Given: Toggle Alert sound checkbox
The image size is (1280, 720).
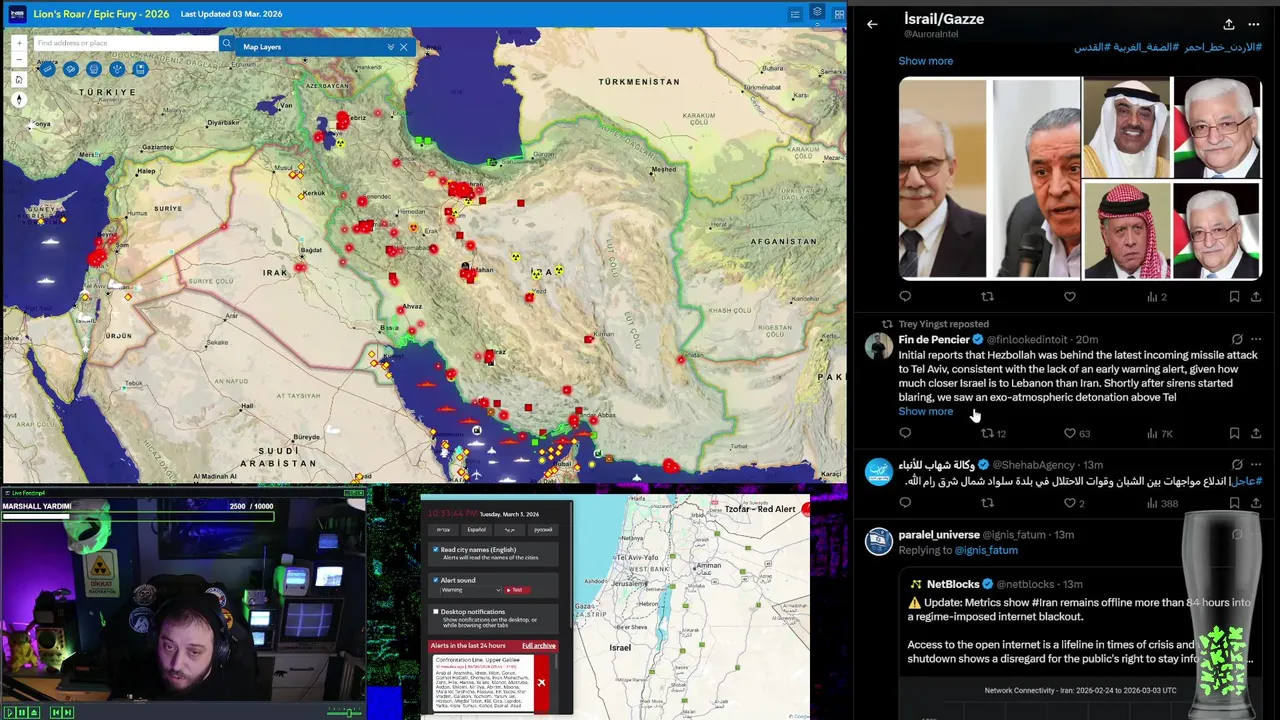Looking at the screenshot, I should 436,580.
